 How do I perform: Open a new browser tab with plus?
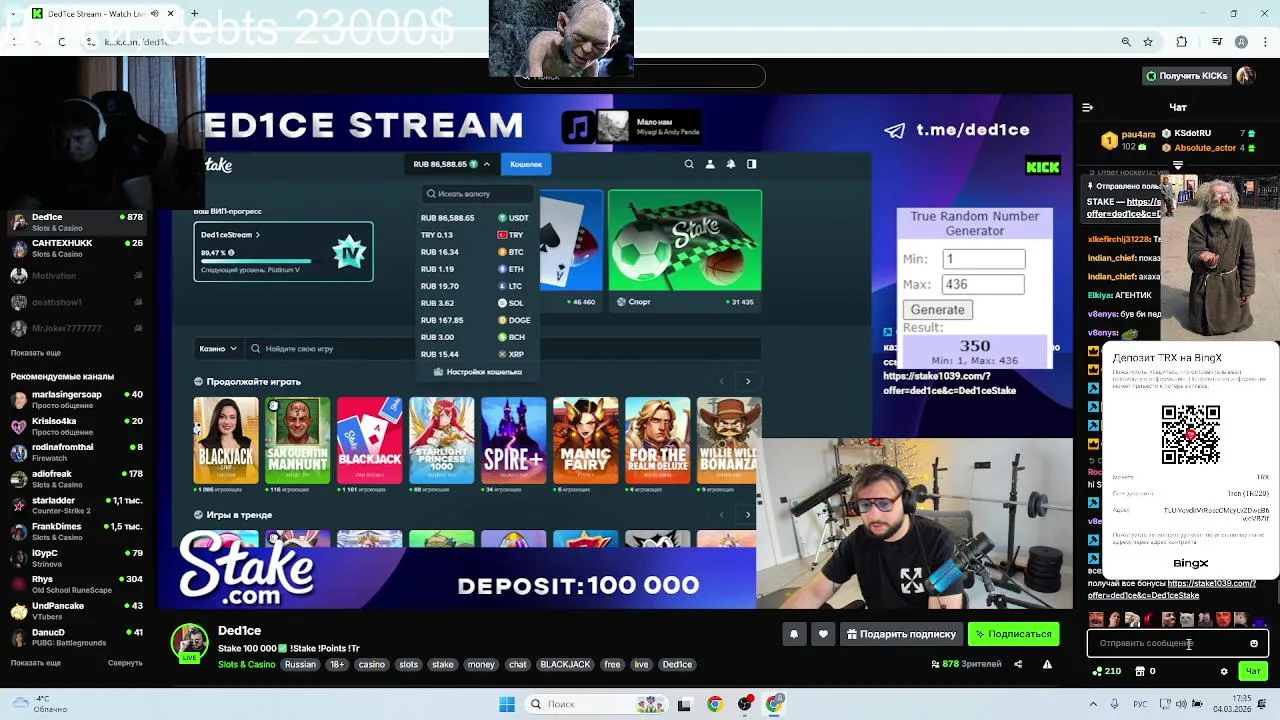194,14
